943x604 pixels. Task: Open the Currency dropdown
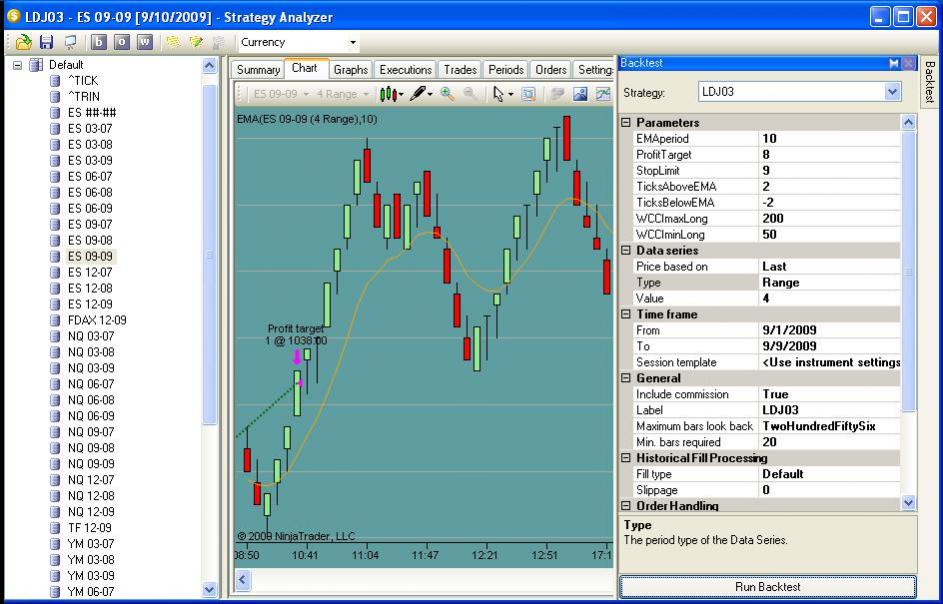pos(353,42)
